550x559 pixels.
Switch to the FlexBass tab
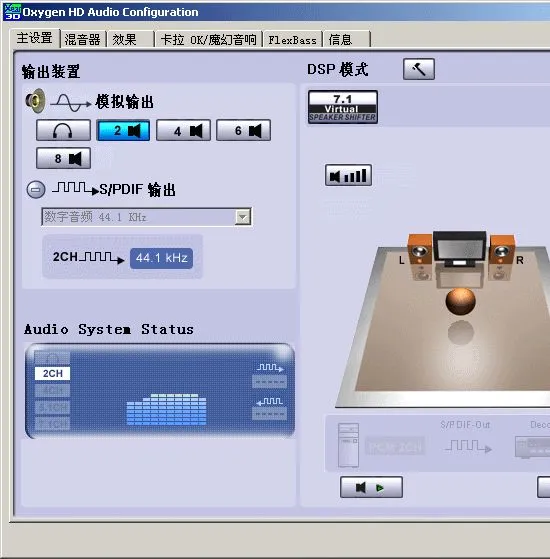[x=293, y=40]
